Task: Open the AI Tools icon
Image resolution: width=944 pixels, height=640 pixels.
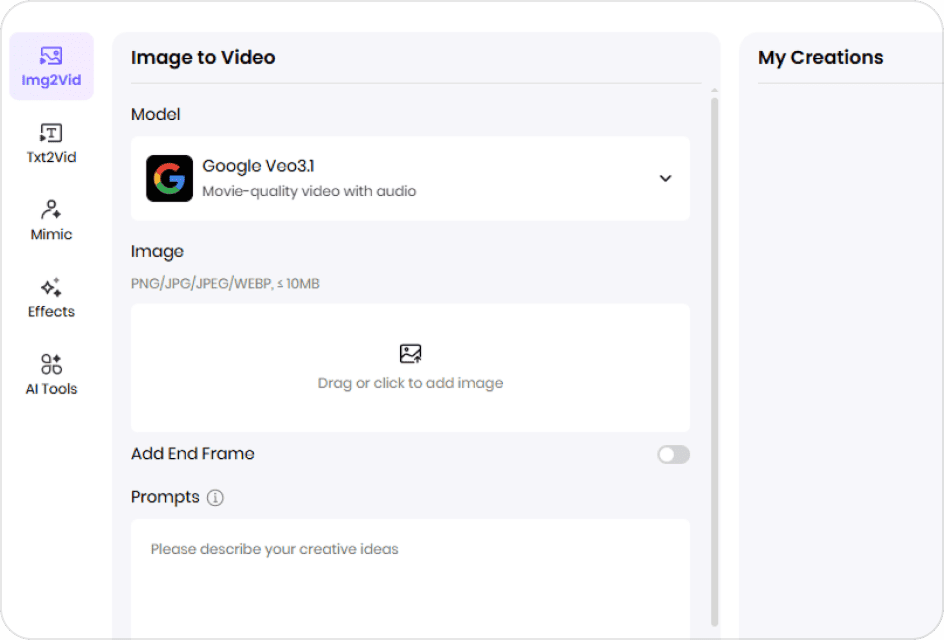Action: (x=51, y=364)
